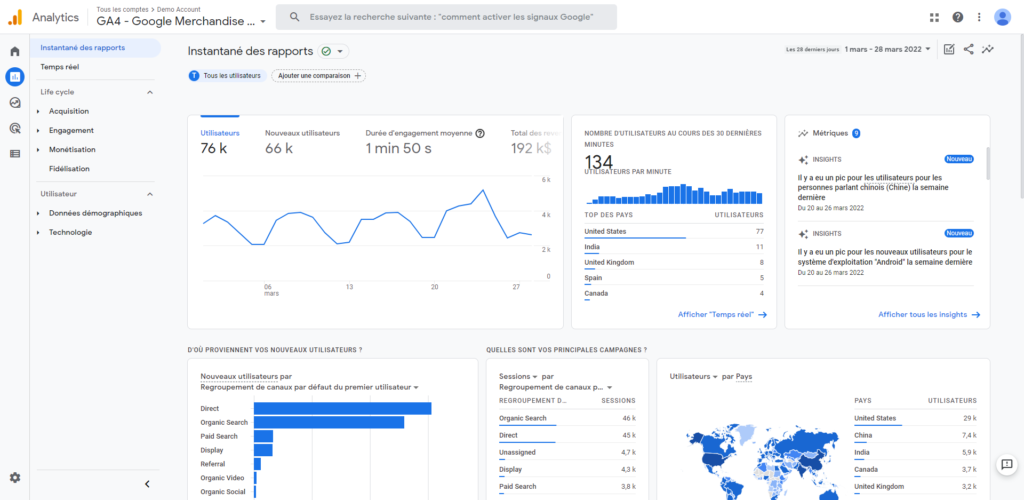This screenshot has width=1024, height=500.
Task: Click Afficher "Temps réel" link
Action: pyautogui.click(x=722, y=315)
